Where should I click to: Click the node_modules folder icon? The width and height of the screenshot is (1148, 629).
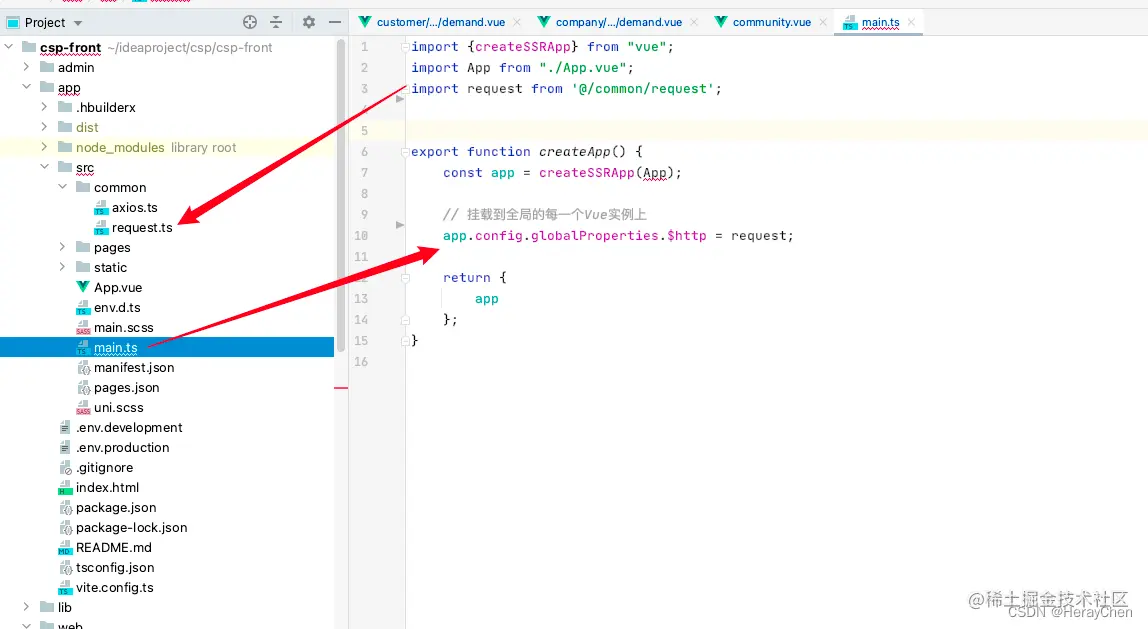pos(65,146)
